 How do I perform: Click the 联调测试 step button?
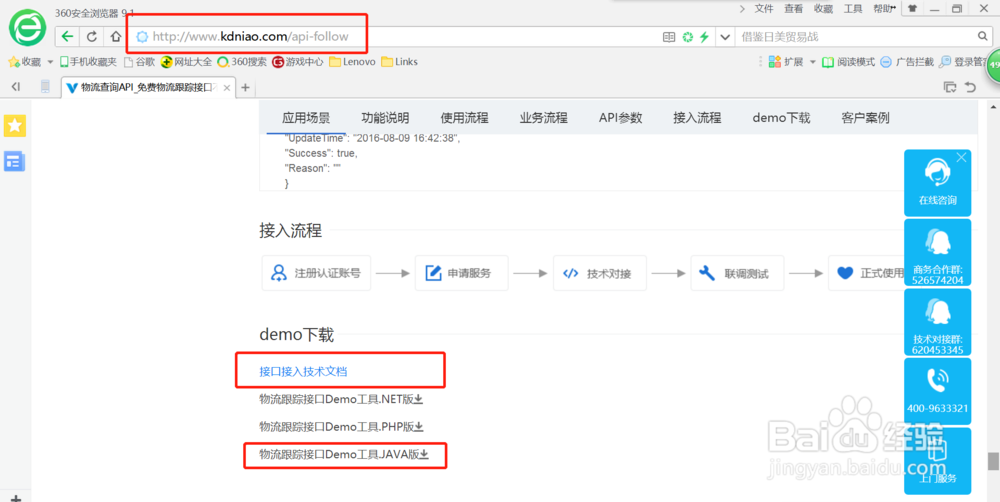(x=737, y=273)
